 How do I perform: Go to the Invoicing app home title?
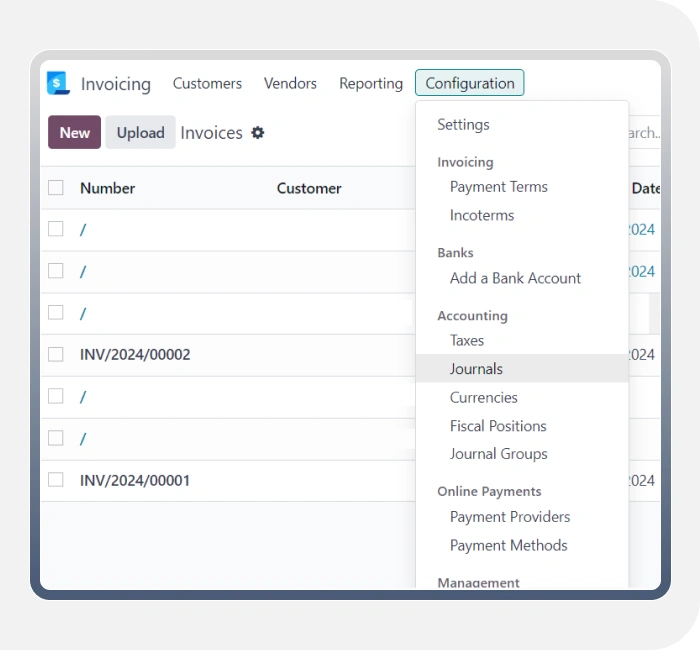coord(116,84)
